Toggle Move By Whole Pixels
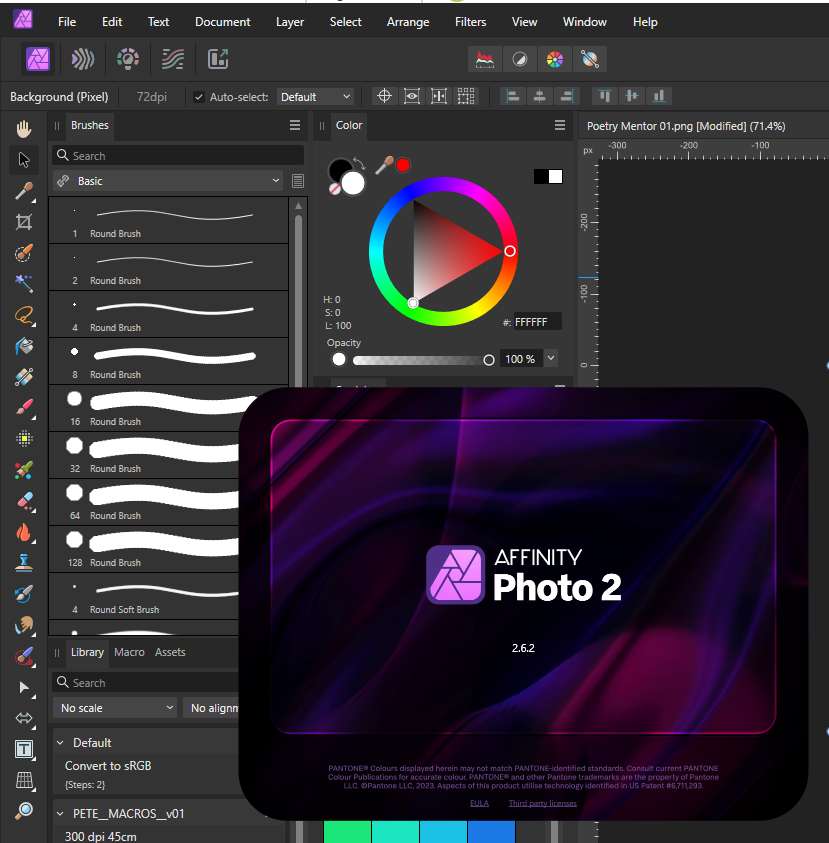Screen dimensions: 829x843 [438, 96]
